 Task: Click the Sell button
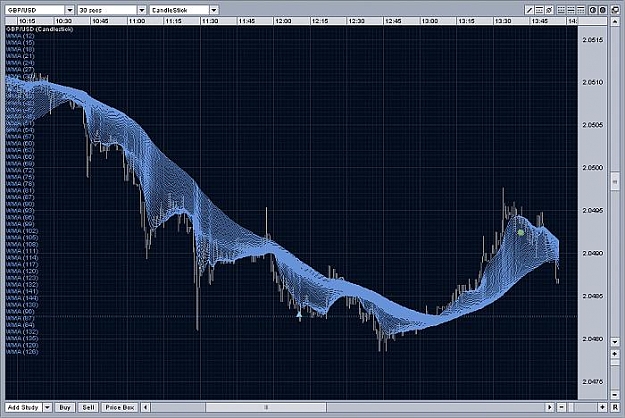[88, 407]
